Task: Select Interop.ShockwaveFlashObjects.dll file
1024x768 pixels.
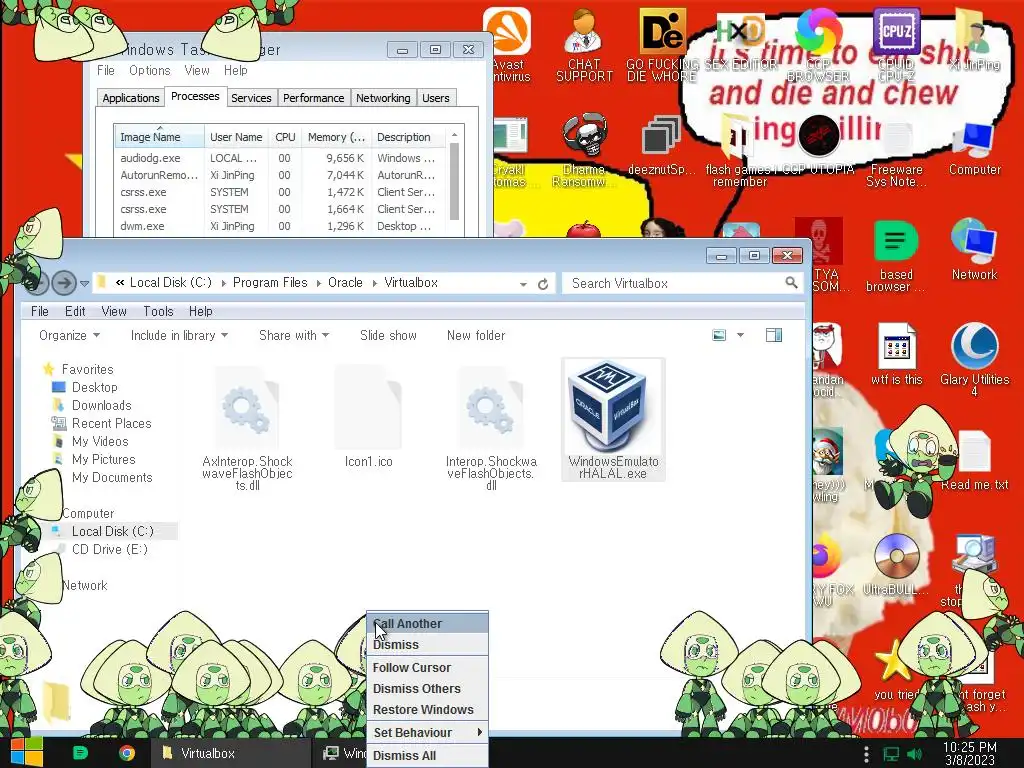Action: (491, 428)
